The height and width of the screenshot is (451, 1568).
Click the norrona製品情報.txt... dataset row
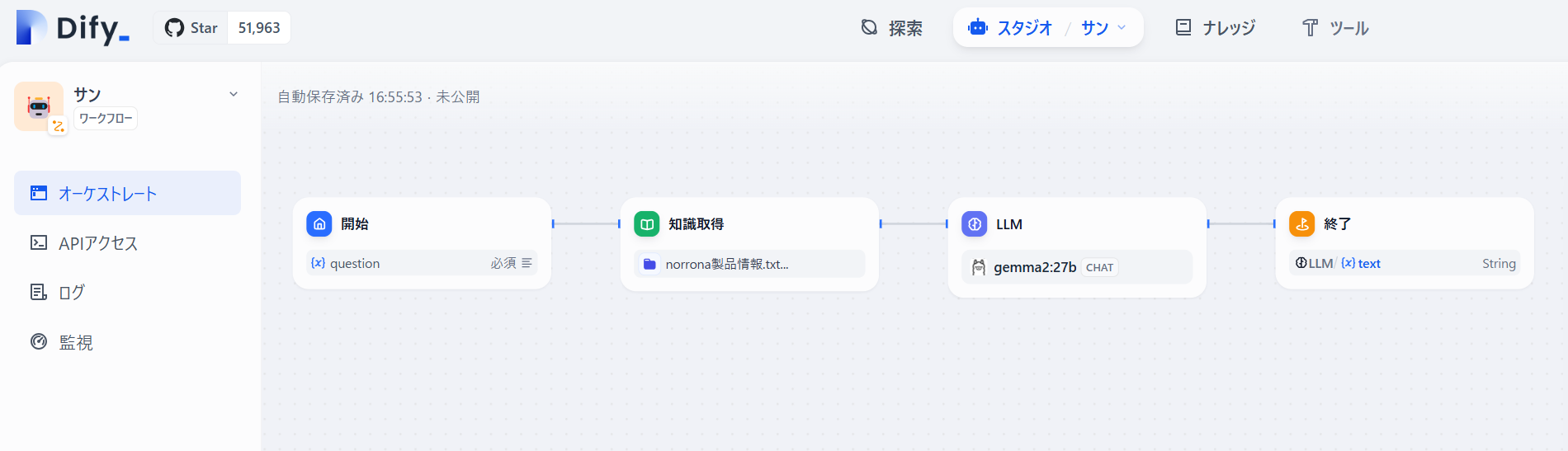[749, 264]
